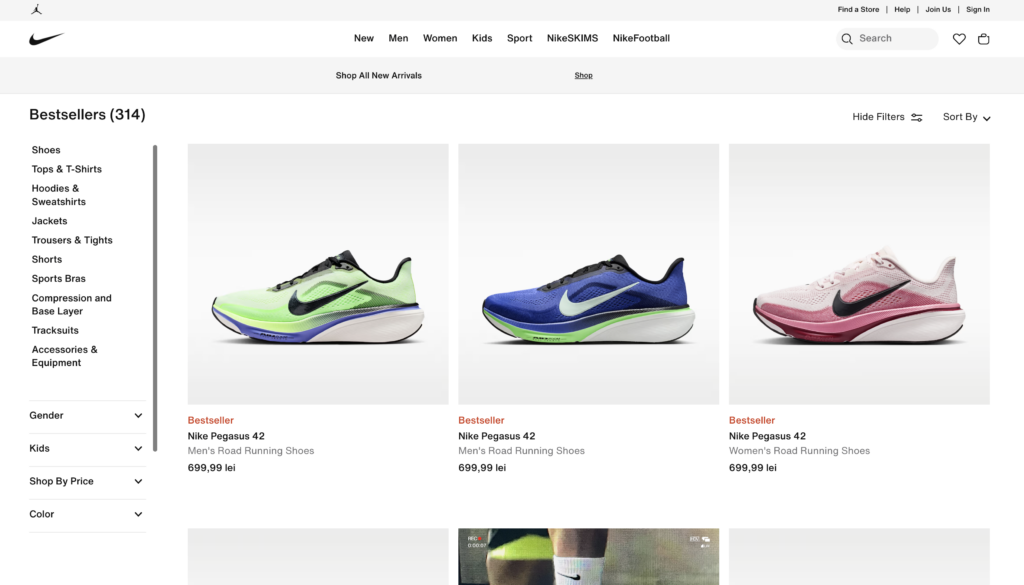Open the Help link
1024x585 pixels.
(902, 9)
